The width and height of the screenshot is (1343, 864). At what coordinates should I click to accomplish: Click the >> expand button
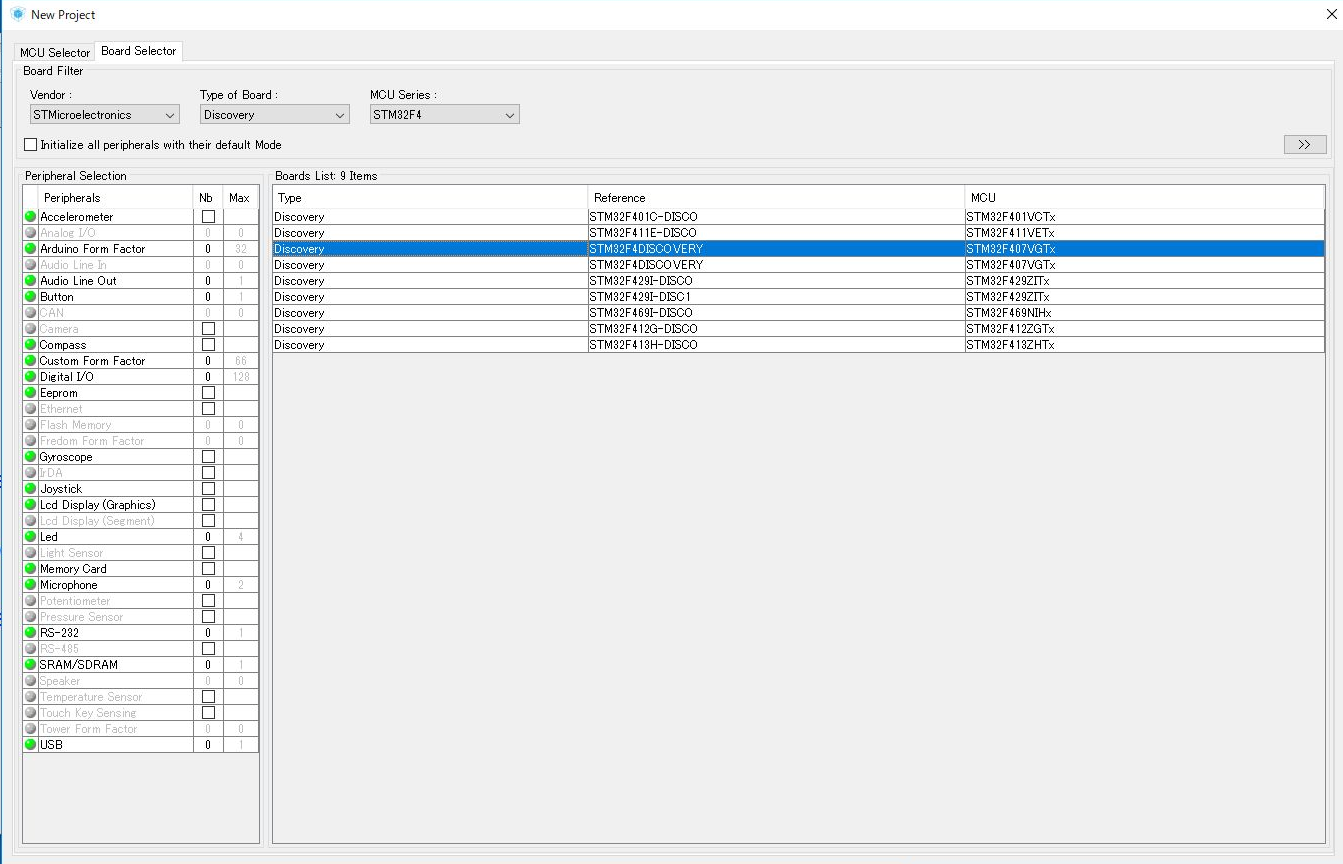1304,145
